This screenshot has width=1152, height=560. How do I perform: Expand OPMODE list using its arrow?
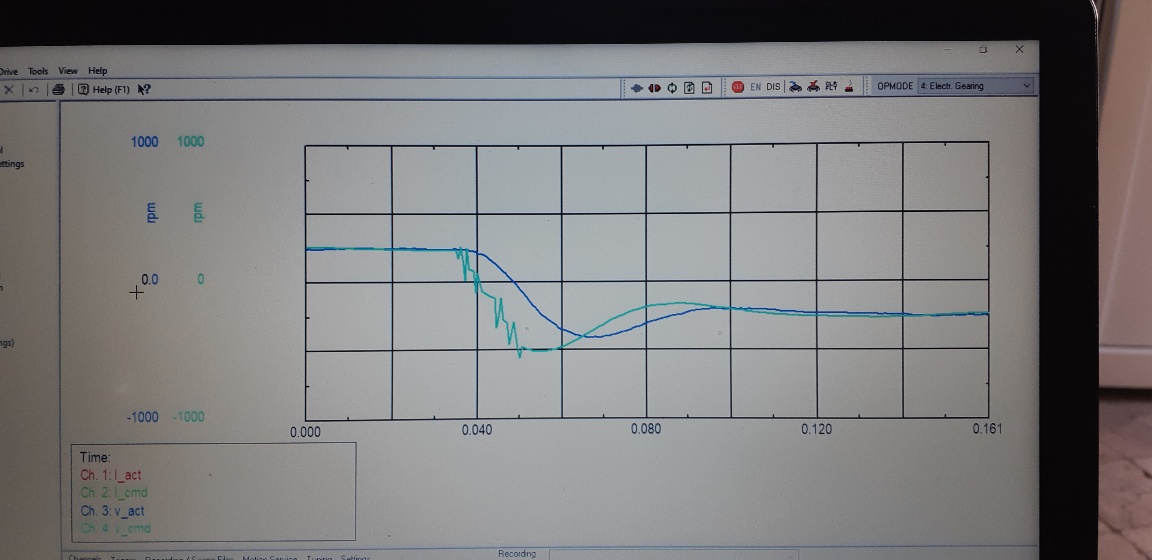pos(1026,86)
